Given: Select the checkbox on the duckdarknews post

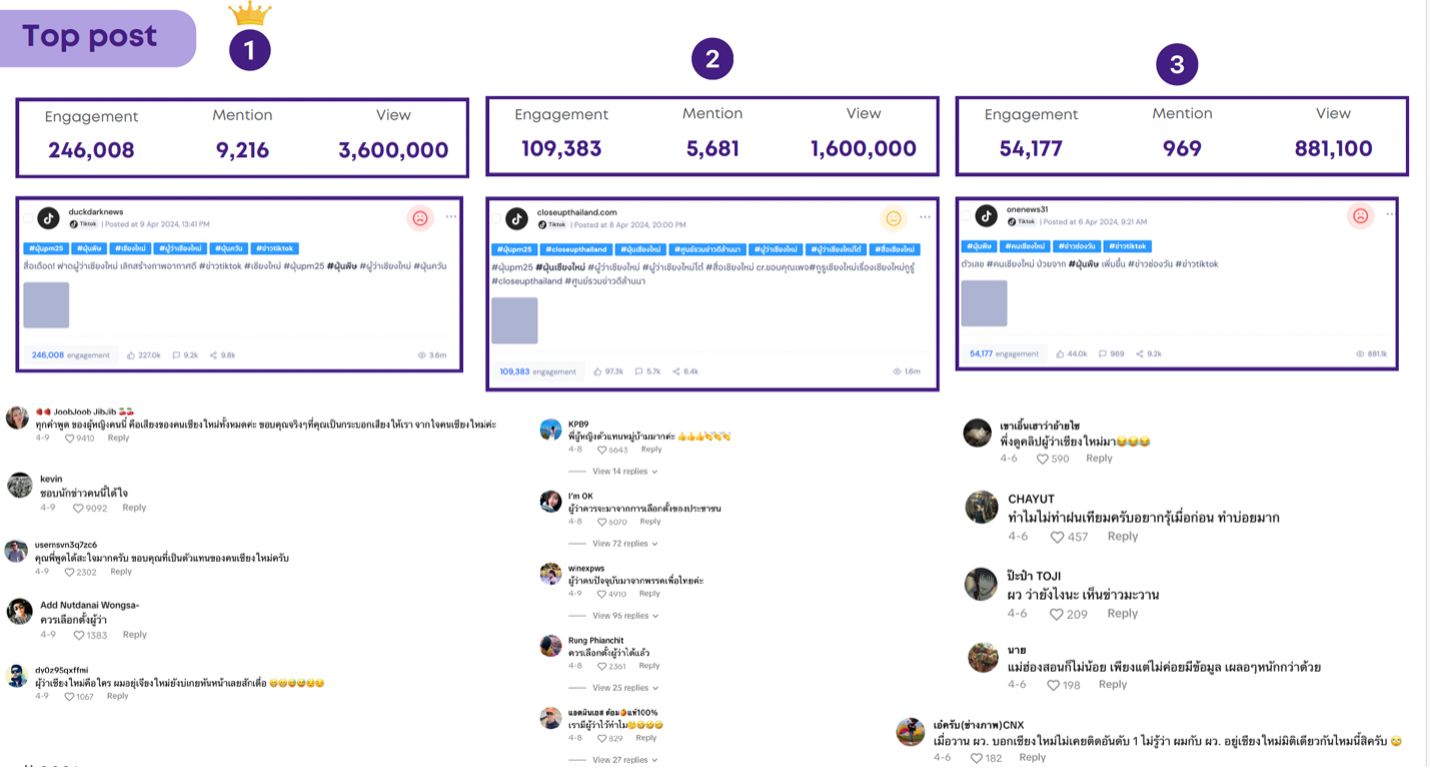Looking at the screenshot, I should click(27, 218).
